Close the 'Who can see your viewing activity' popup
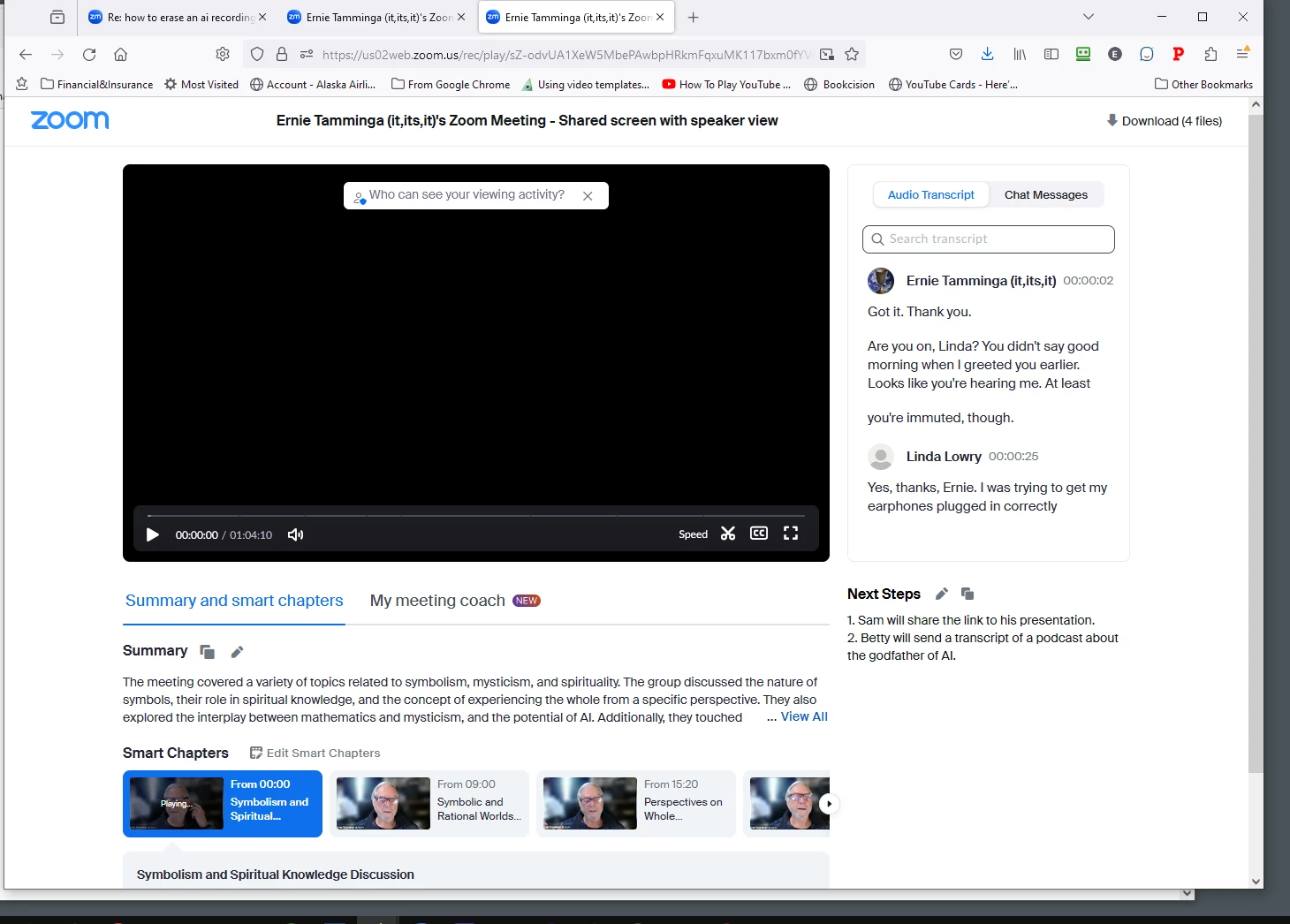The height and width of the screenshot is (924, 1290). pos(588,196)
